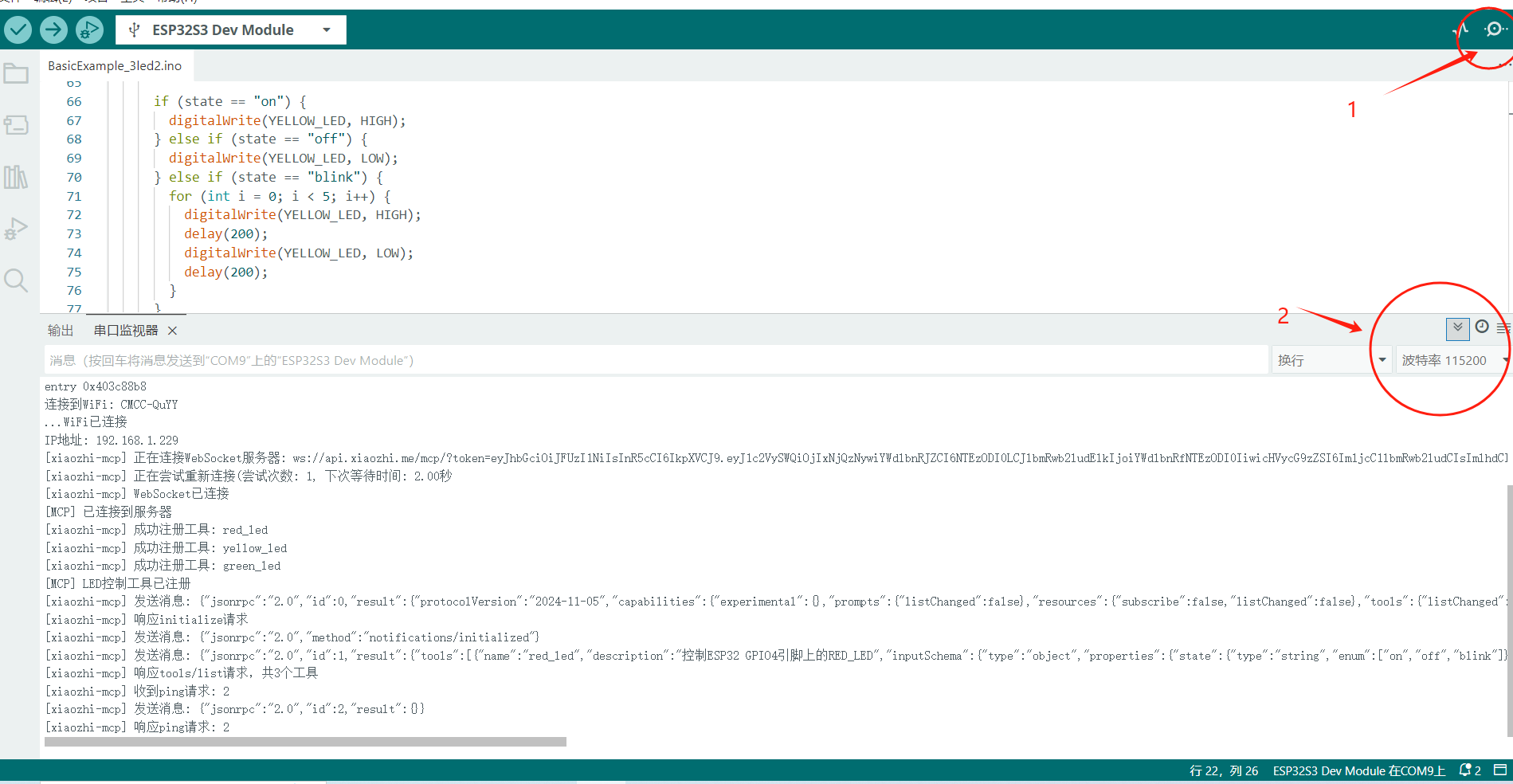Screen dimensions: 1513x784
Task: Open the ESP32S3 Dev Module board selector
Action: (231, 30)
